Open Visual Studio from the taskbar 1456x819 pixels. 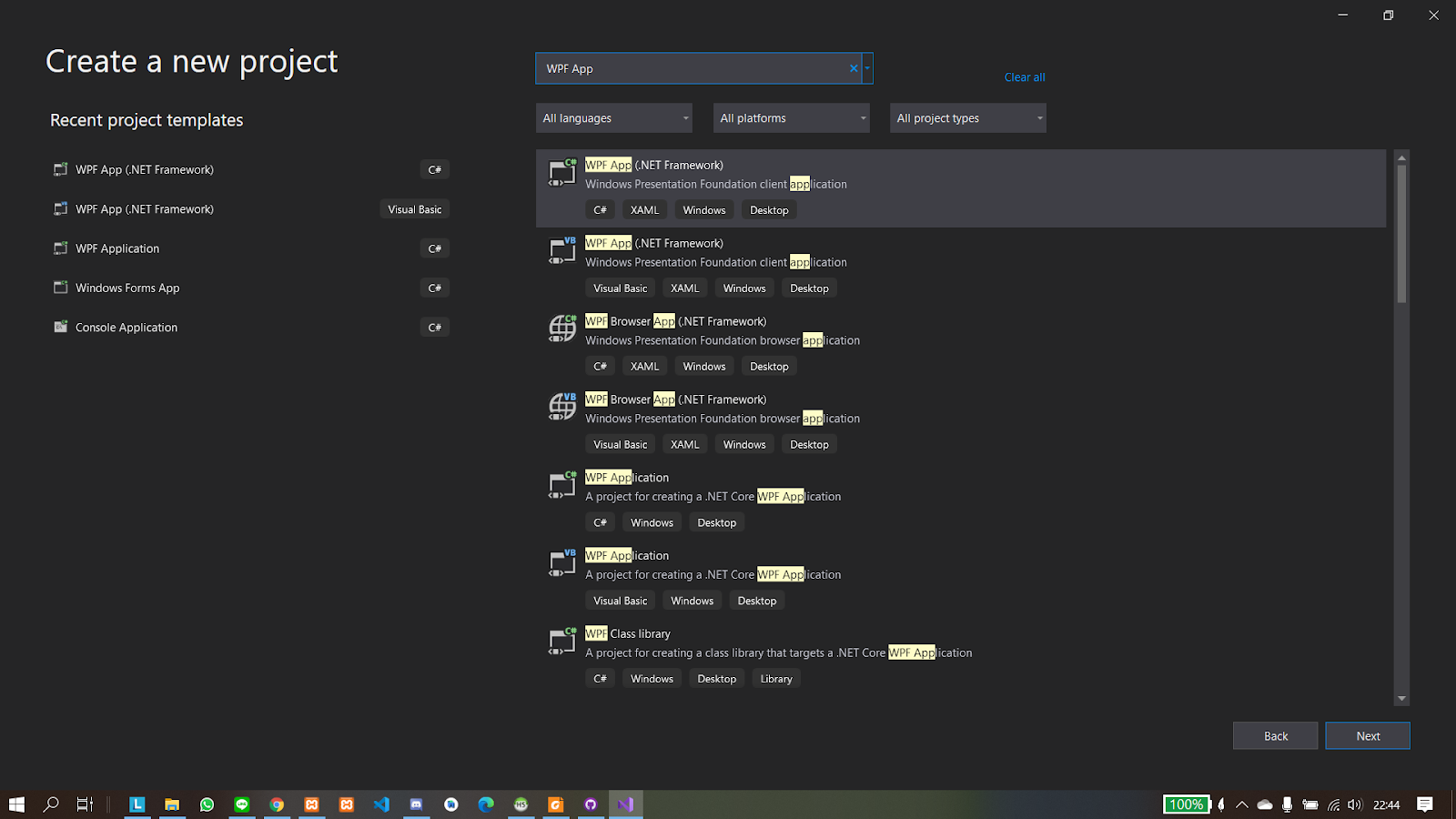tap(625, 804)
